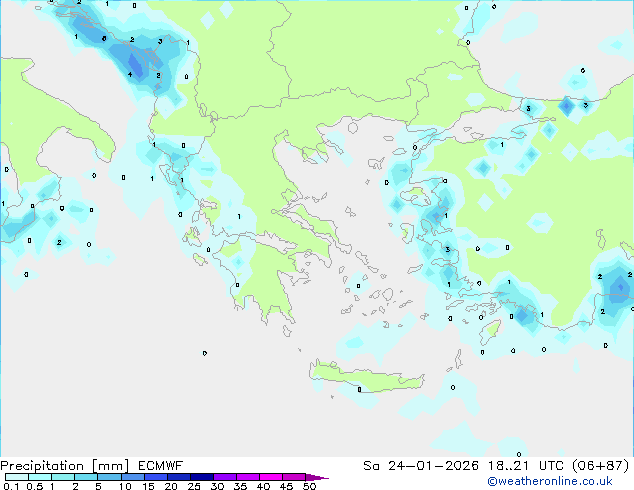Select the 1–2 mm legend color swatch
This screenshot has width=634, height=490.
tap(63, 477)
